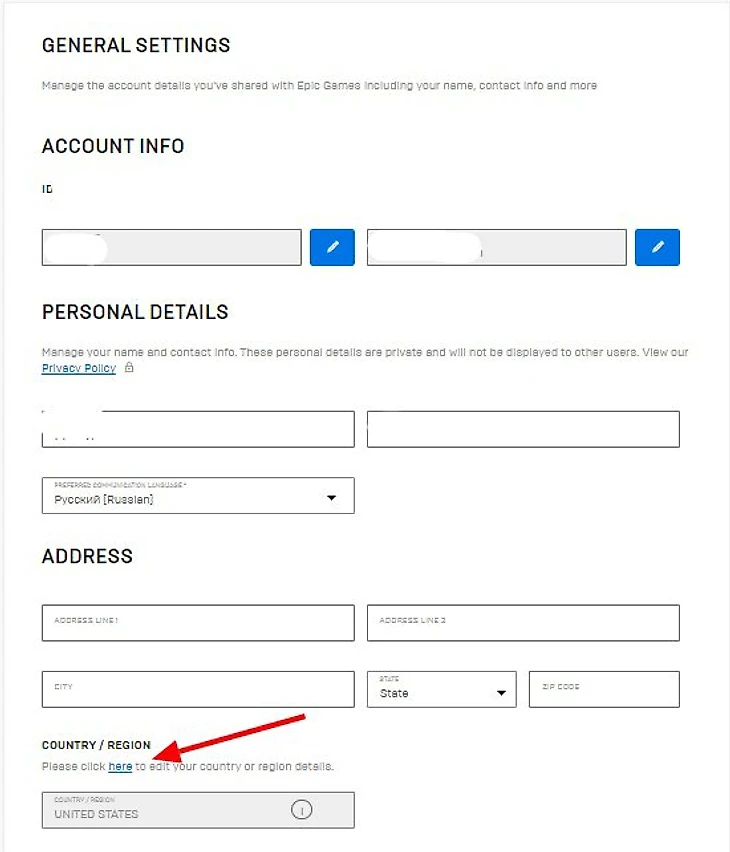Click the Address Line 1 field
This screenshot has height=852, width=730.
198,623
